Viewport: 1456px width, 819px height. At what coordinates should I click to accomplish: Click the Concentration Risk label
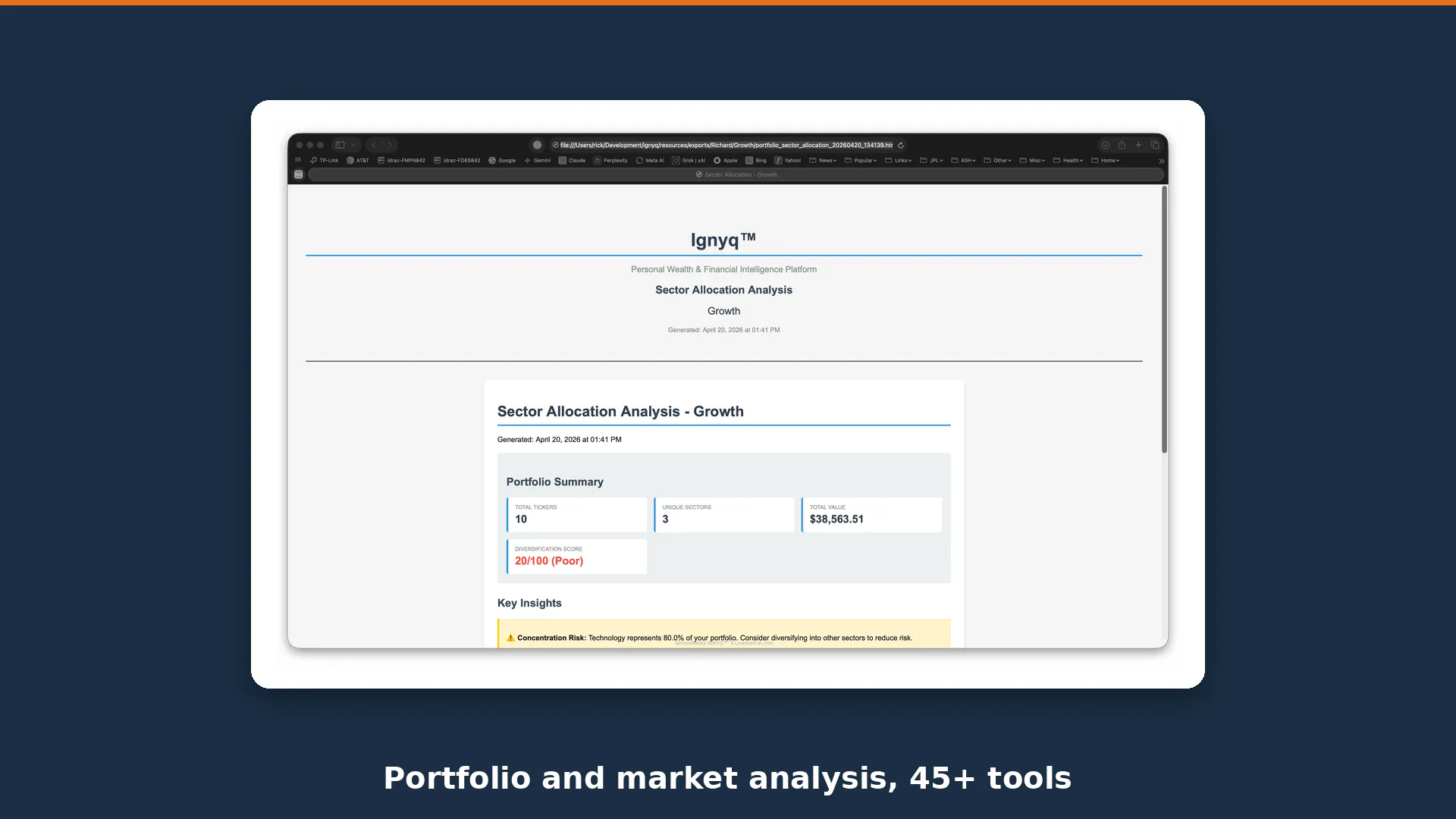pos(551,638)
